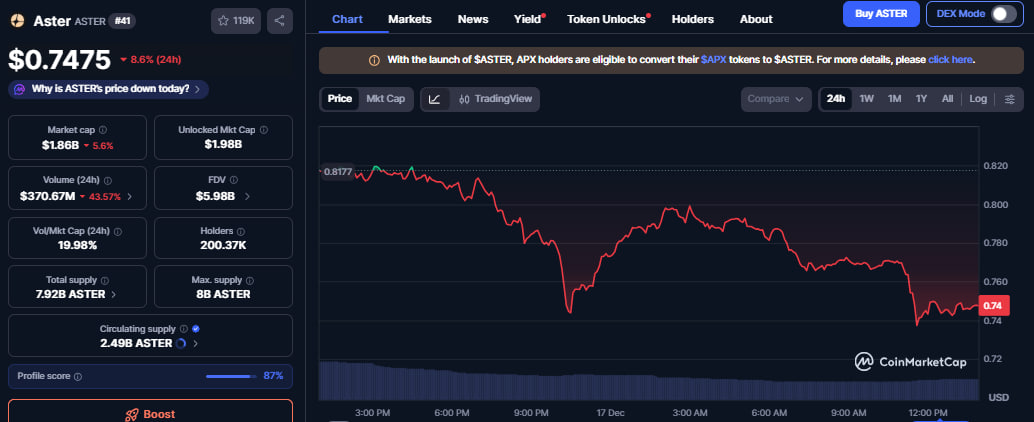Open the Compare dropdown
Viewport: 1034px width, 422px height.
(777, 99)
